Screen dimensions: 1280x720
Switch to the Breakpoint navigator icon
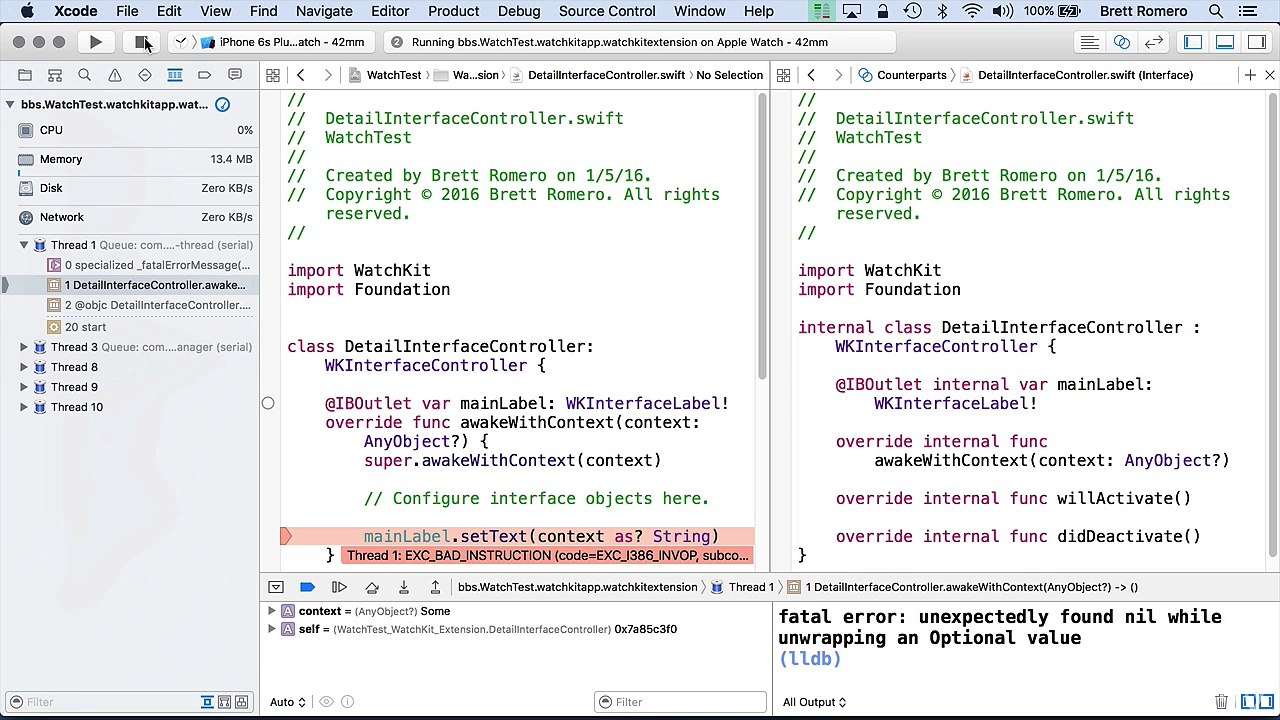(205, 75)
